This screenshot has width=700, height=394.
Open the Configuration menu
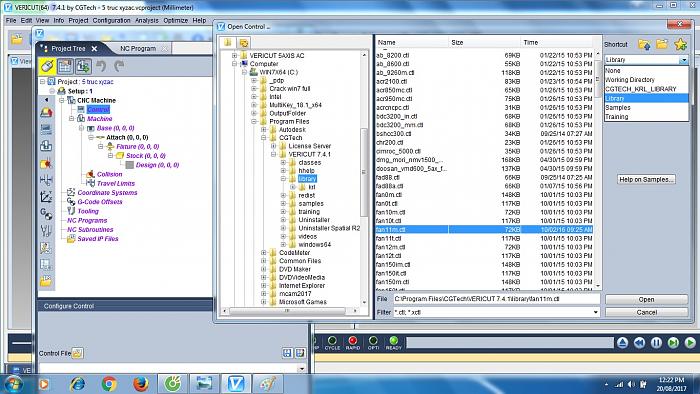click(x=112, y=21)
